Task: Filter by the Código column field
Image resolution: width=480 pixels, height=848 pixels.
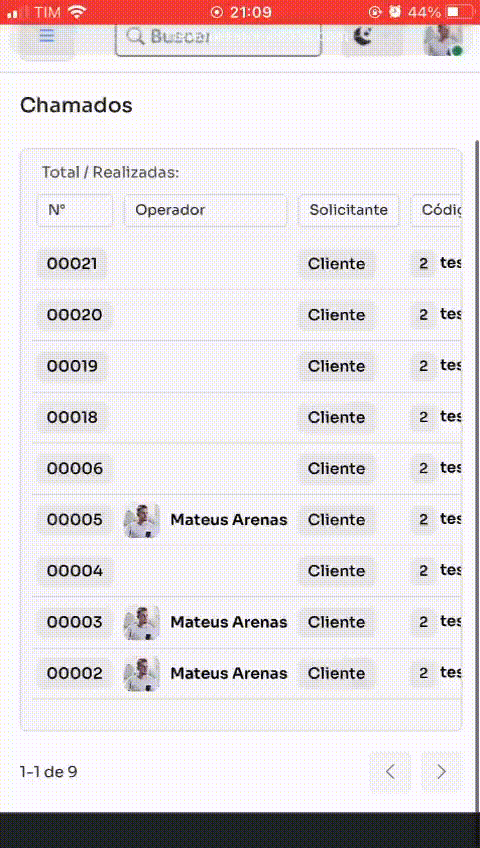Action: [436, 210]
